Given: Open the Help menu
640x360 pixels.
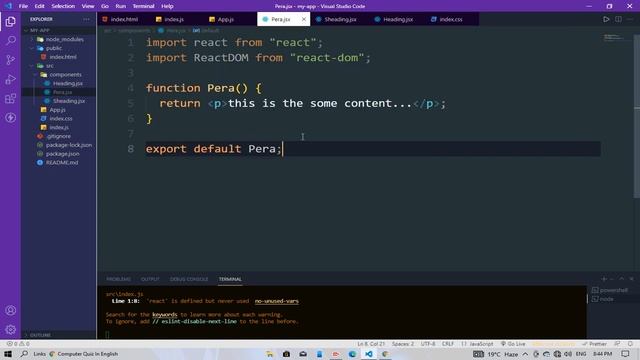Looking at the screenshot, I should point(167,6).
